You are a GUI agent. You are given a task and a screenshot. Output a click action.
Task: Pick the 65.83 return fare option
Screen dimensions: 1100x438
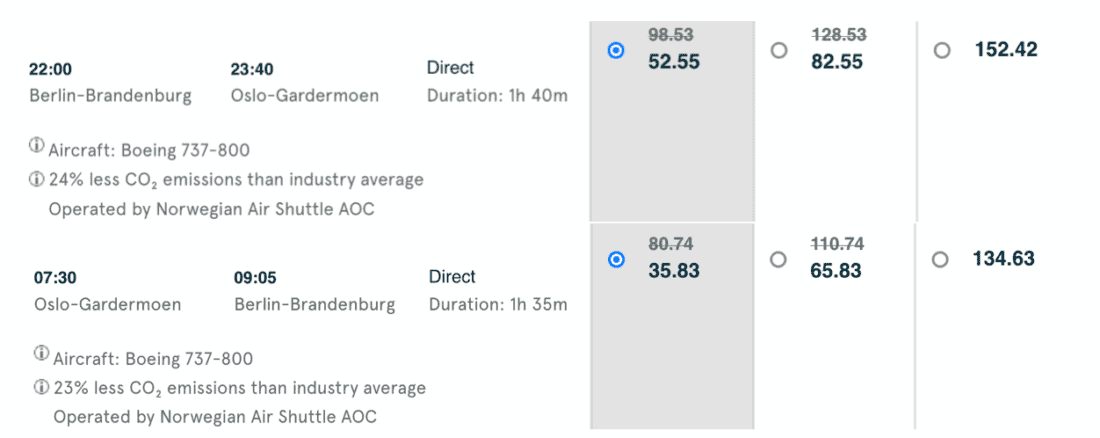coord(779,259)
